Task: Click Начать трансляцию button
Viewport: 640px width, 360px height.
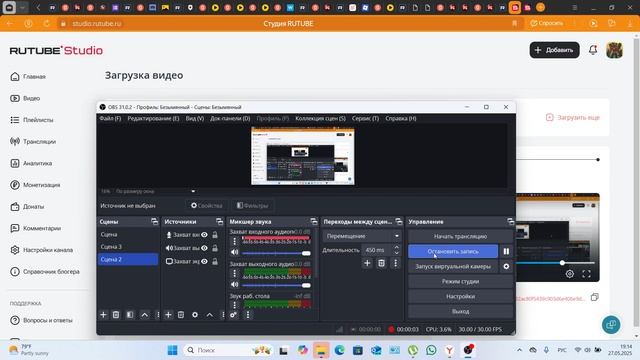Action: coord(460,236)
